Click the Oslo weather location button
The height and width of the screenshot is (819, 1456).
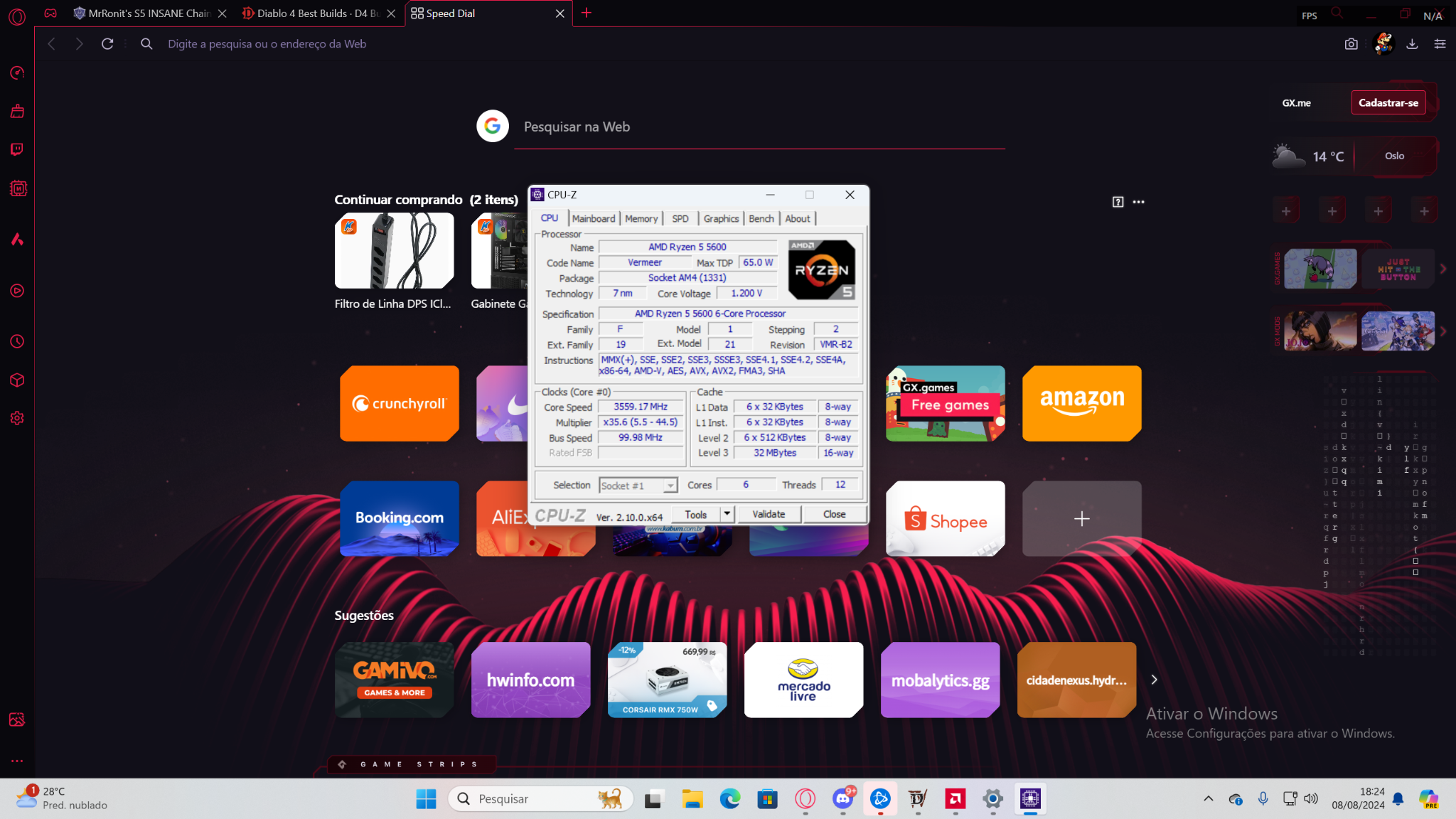pos(1394,156)
